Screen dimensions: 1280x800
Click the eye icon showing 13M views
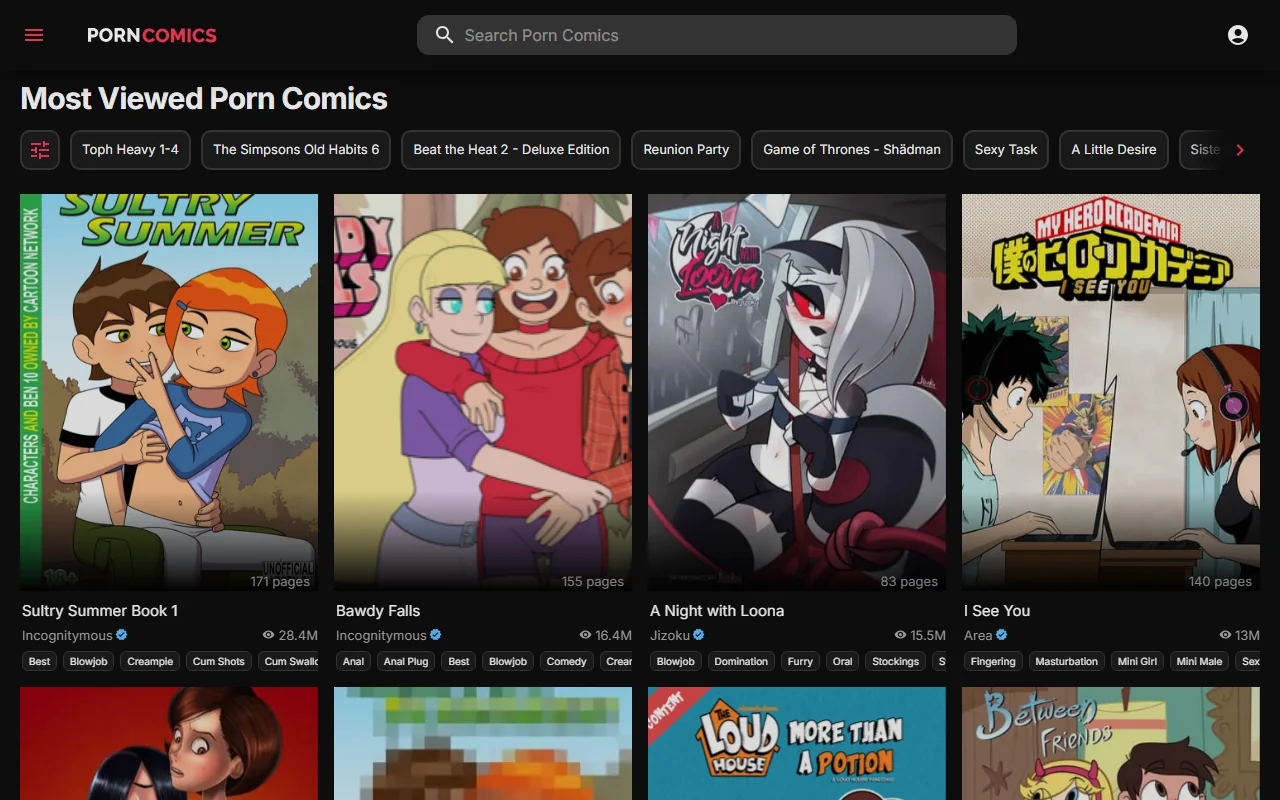pos(1225,635)
